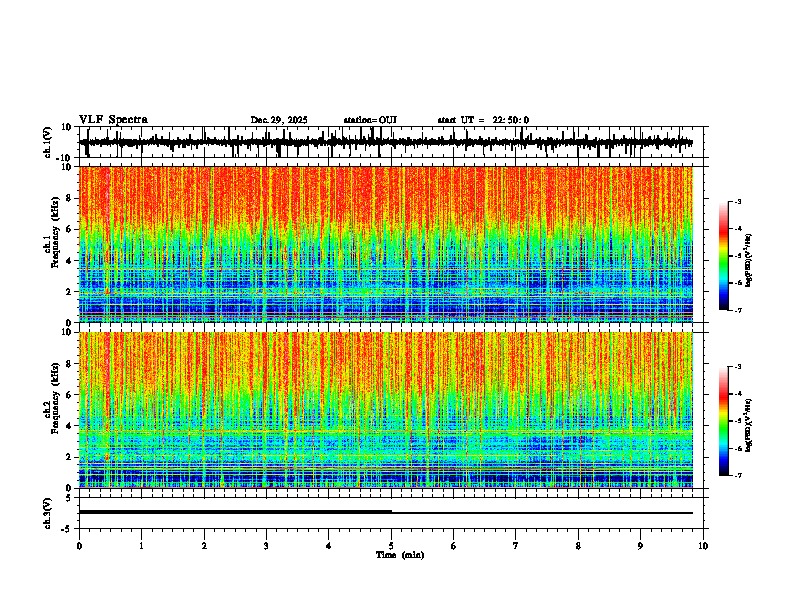This screenshot has width=792, height=612.
Task: Click the ch.1 color scale bar
Action: pos(724,256)
